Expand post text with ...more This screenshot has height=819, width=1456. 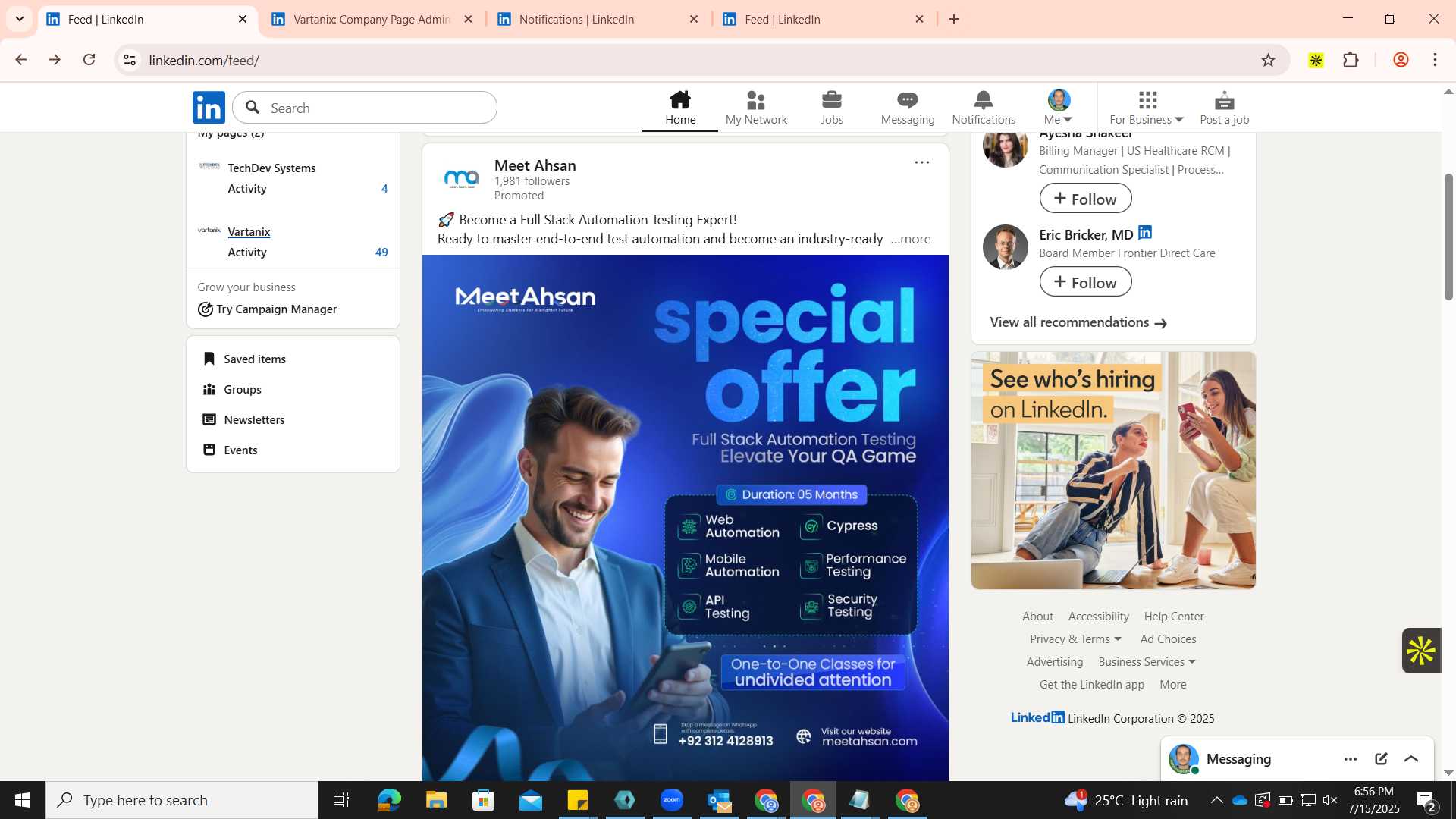(911, 239)
